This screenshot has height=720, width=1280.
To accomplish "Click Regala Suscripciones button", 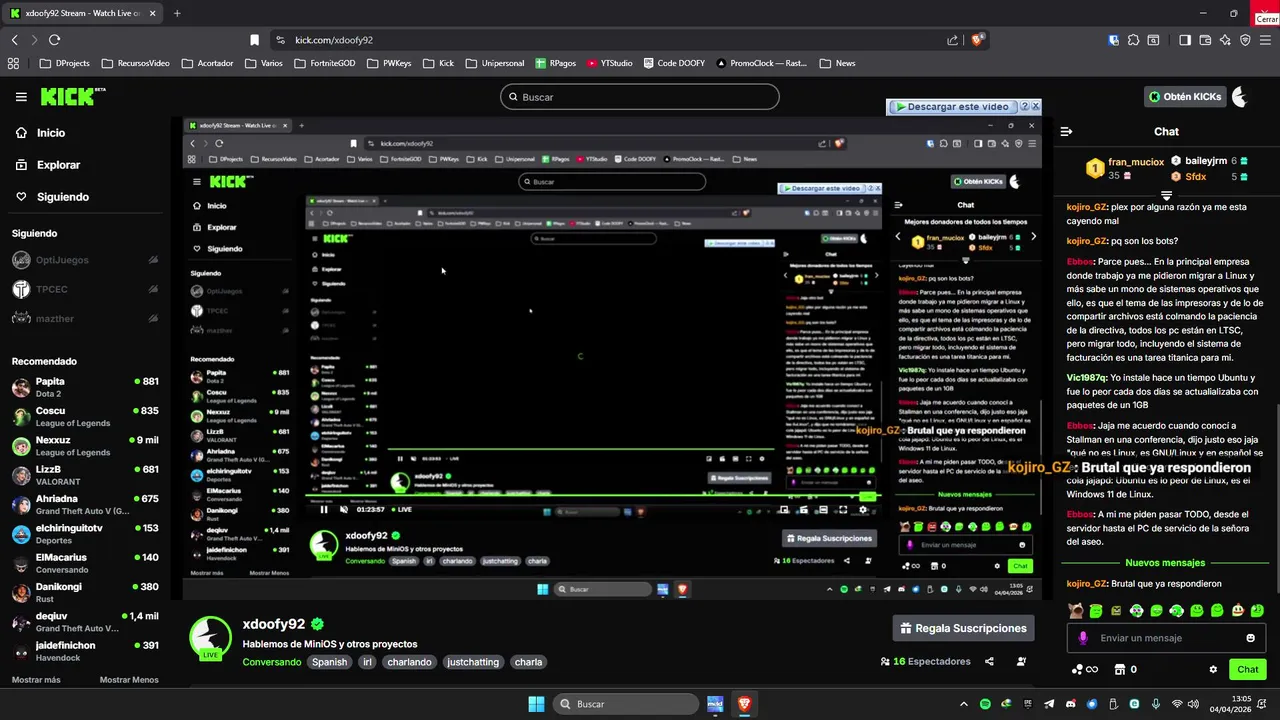I will pyautogui.click(x=963, y=628).
